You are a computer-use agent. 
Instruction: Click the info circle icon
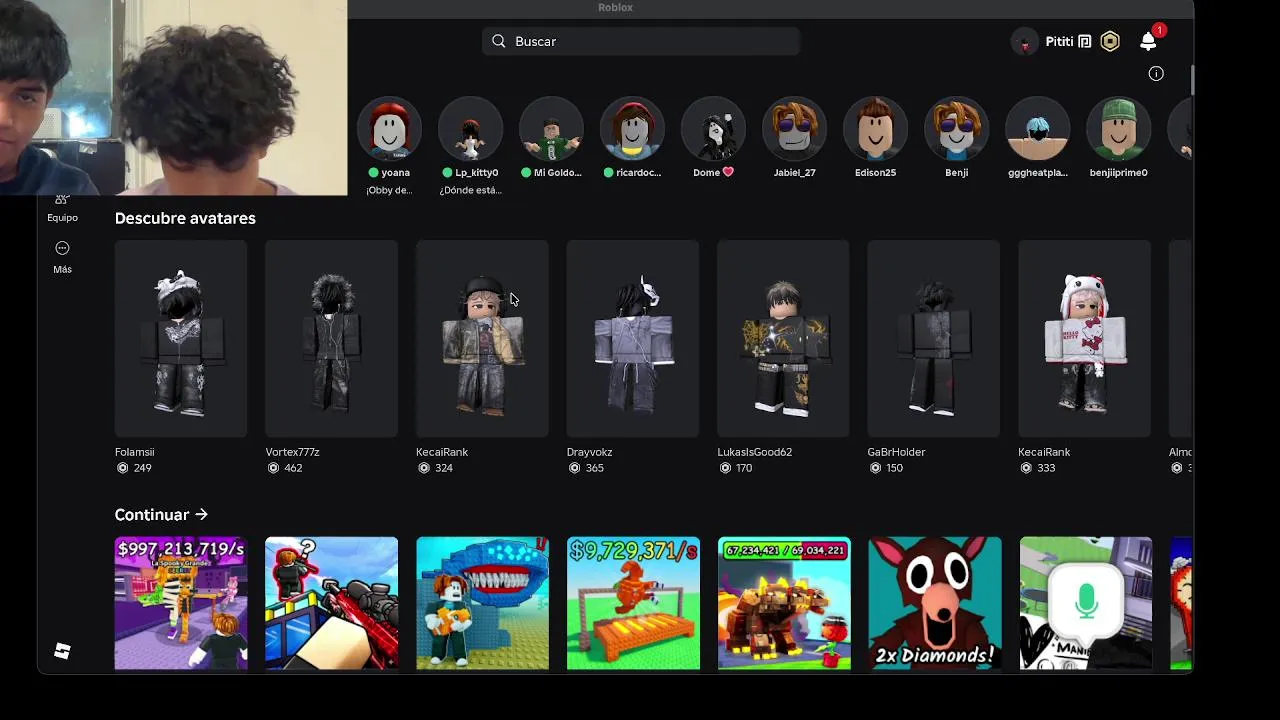(x=1156, y=73)
